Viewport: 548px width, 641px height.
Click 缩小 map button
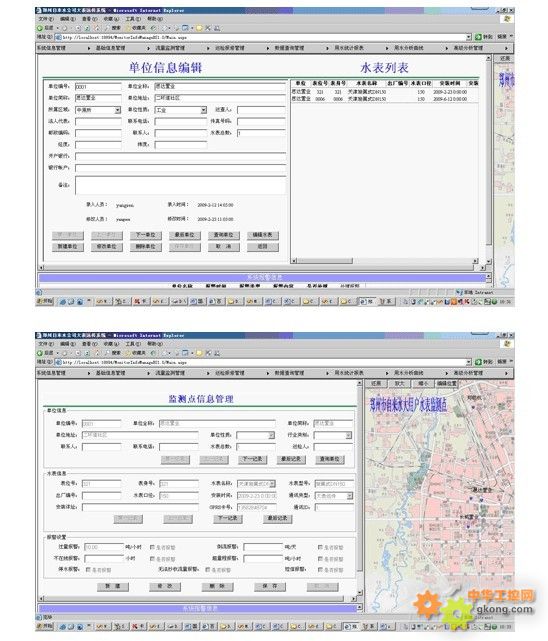coord(423,384)
